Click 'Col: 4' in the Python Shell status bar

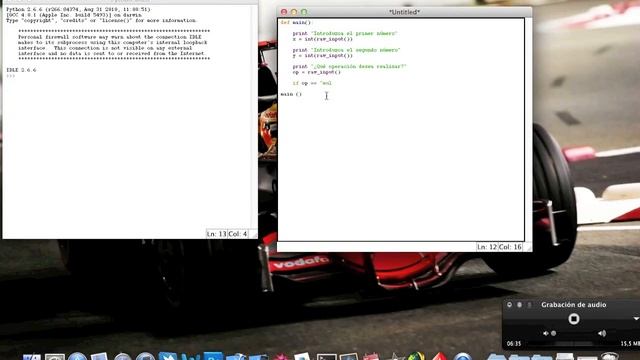238,234
